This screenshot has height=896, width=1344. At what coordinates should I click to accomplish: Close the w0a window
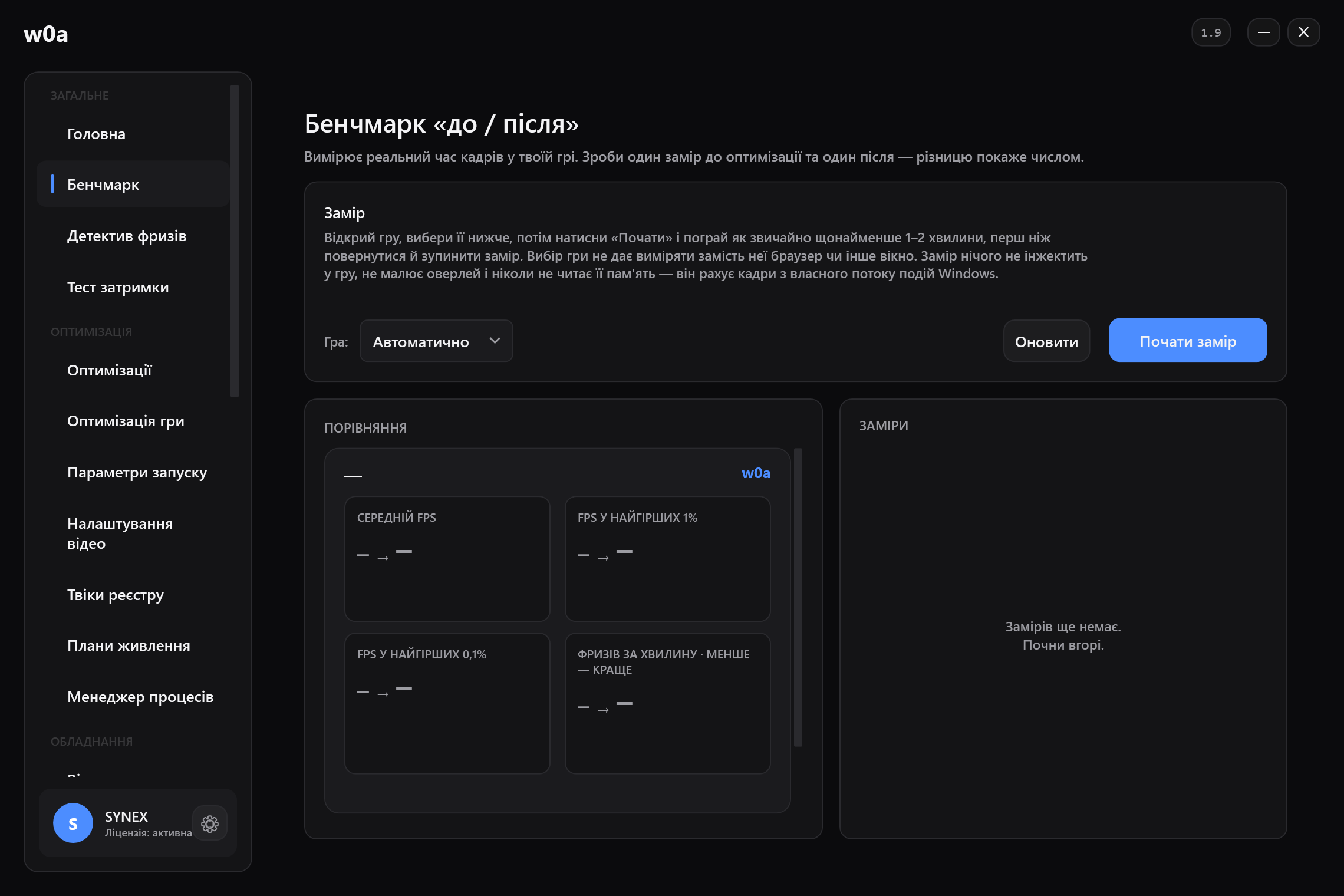[x=1303, y=32]
